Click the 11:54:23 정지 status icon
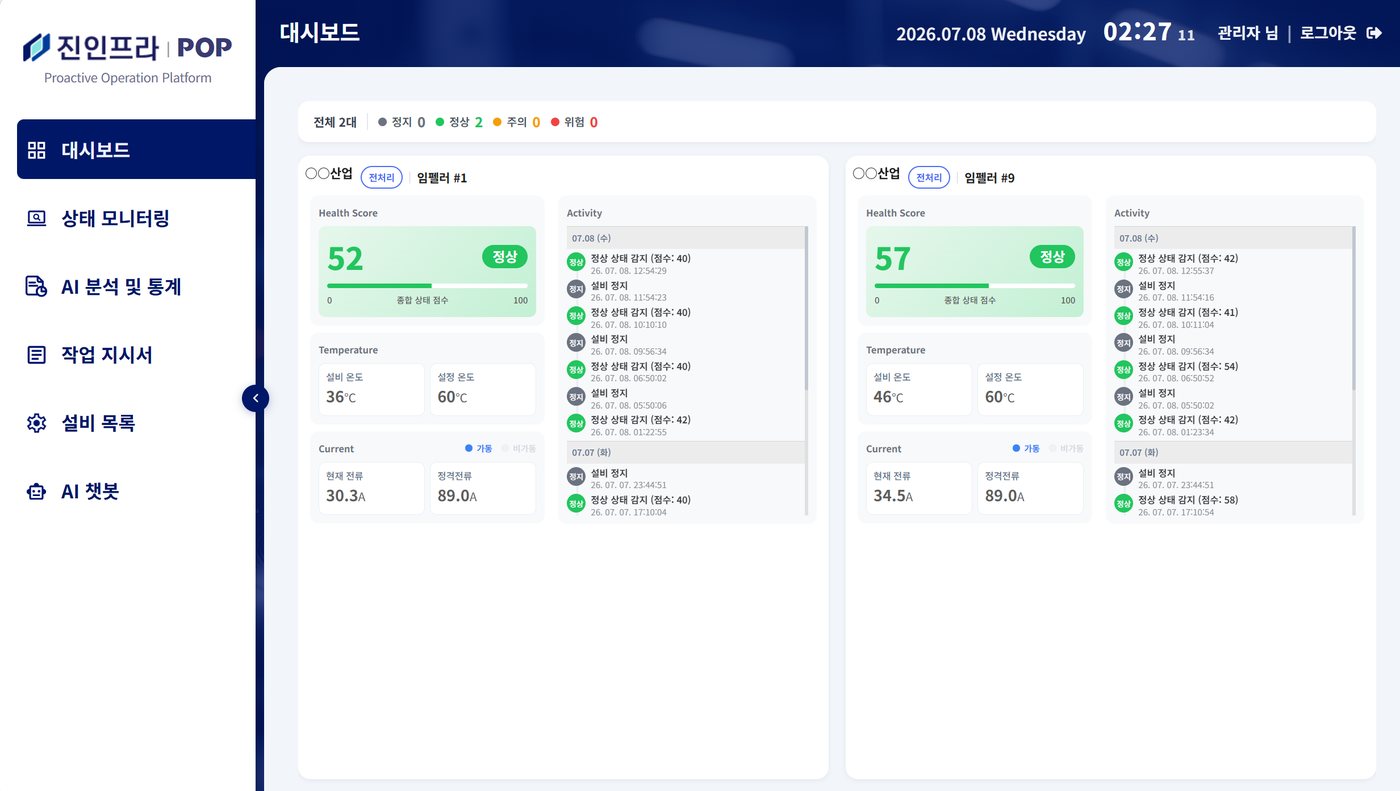The width and height of the screenshot is (1400, 791). [x=576, y=289]
